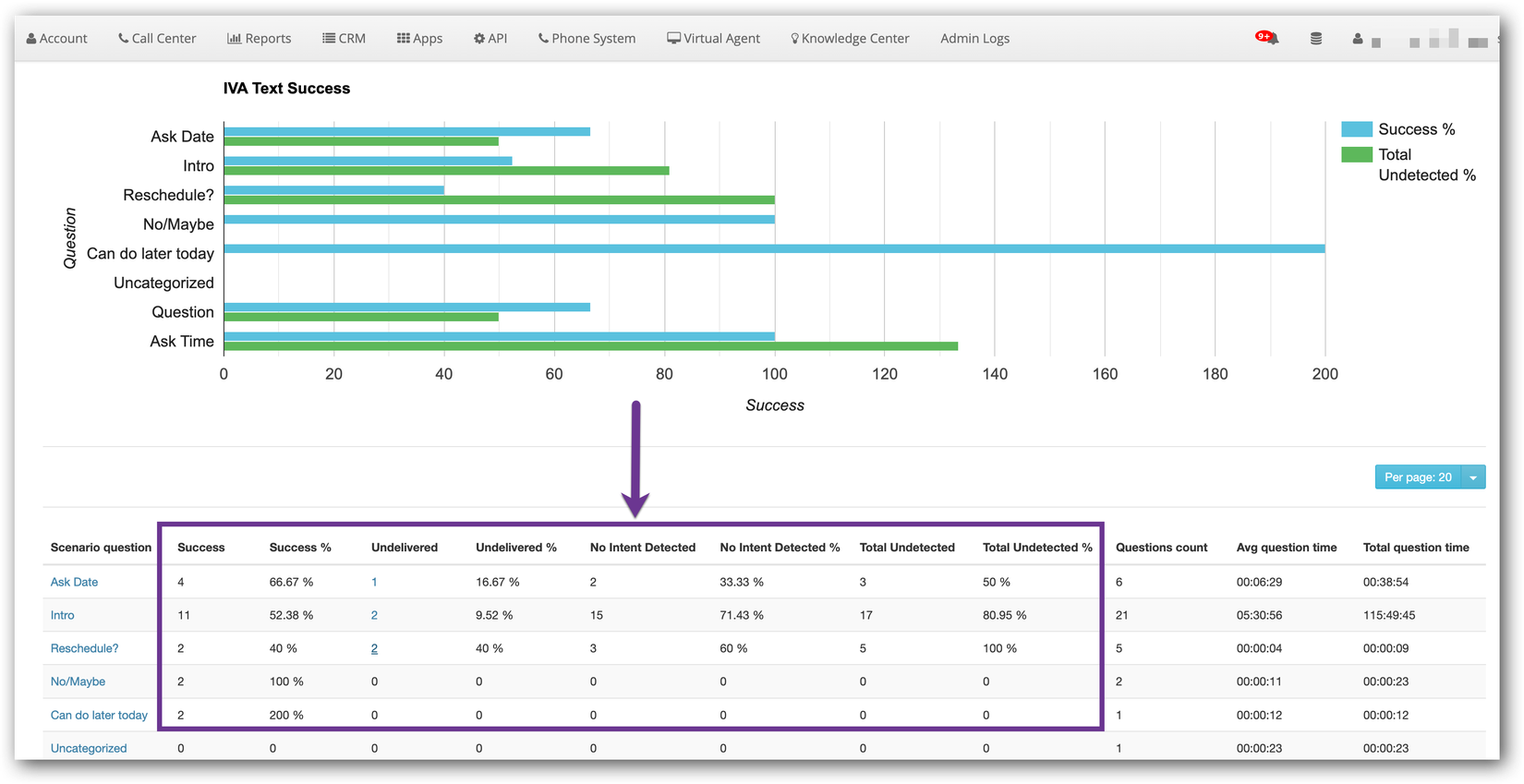Toggle the Total Undetected % legend swatch

pos(1356,154)
